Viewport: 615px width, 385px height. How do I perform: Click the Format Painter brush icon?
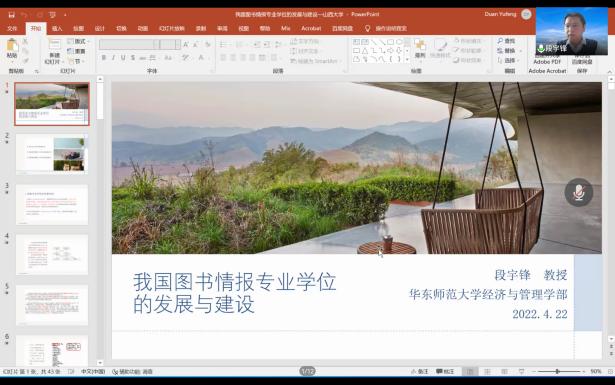point(25,60)
